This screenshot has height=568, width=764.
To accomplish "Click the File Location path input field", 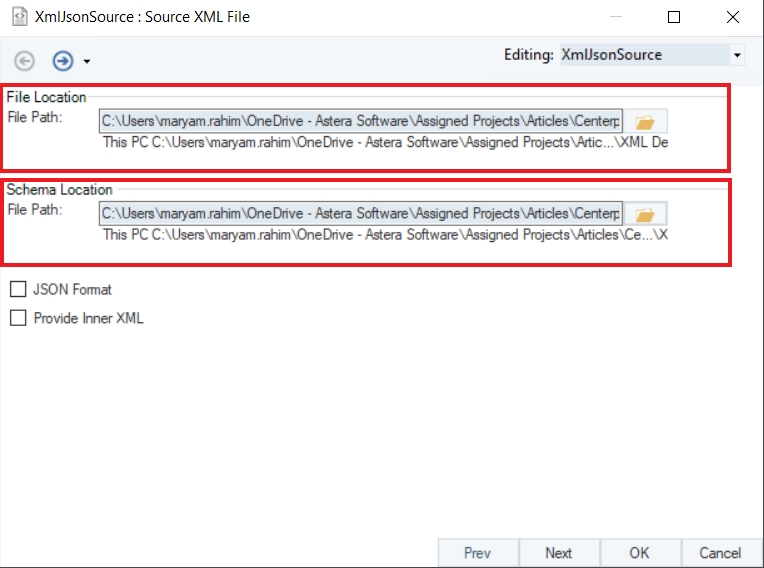I will 361,121.
